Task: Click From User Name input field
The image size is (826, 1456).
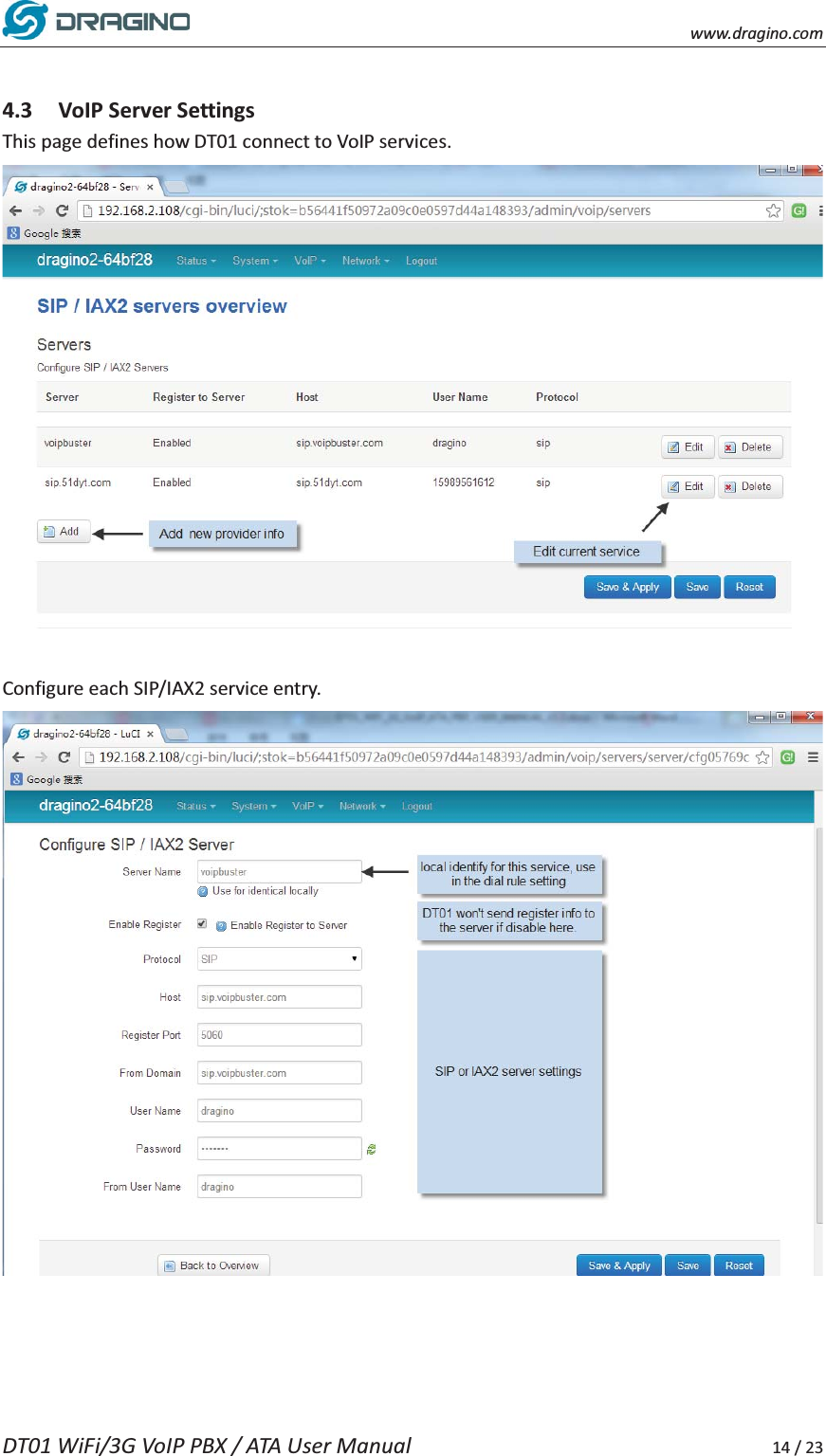Action: click(280, 1186)
